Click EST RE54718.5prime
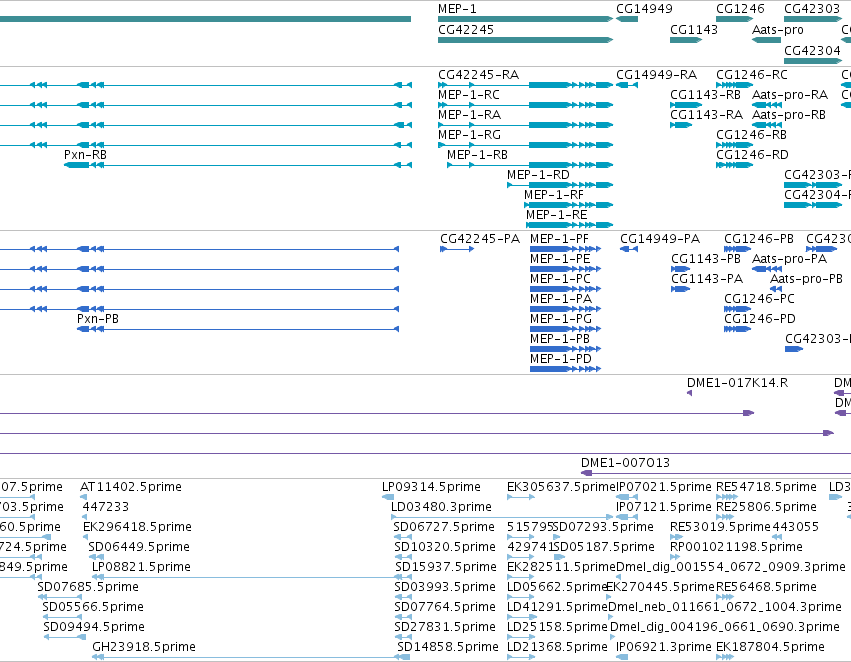The image size is (851, 662). pyautogui.click(x=766, y=487)
